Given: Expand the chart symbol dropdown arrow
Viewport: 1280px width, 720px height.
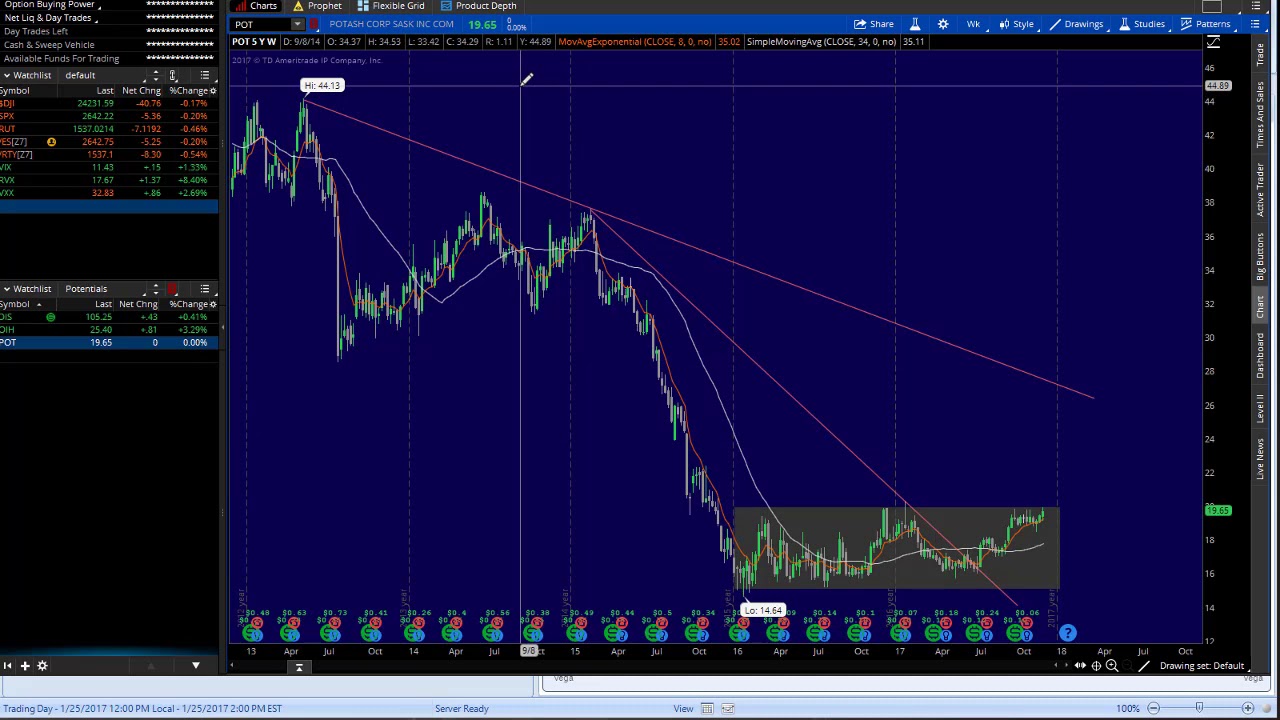Looking at the screenshot, I should point(297,24).
